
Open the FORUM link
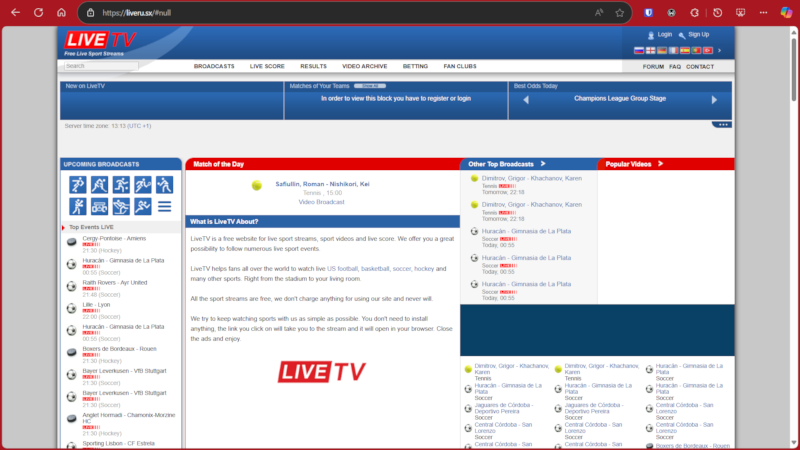tap(653, 67)
